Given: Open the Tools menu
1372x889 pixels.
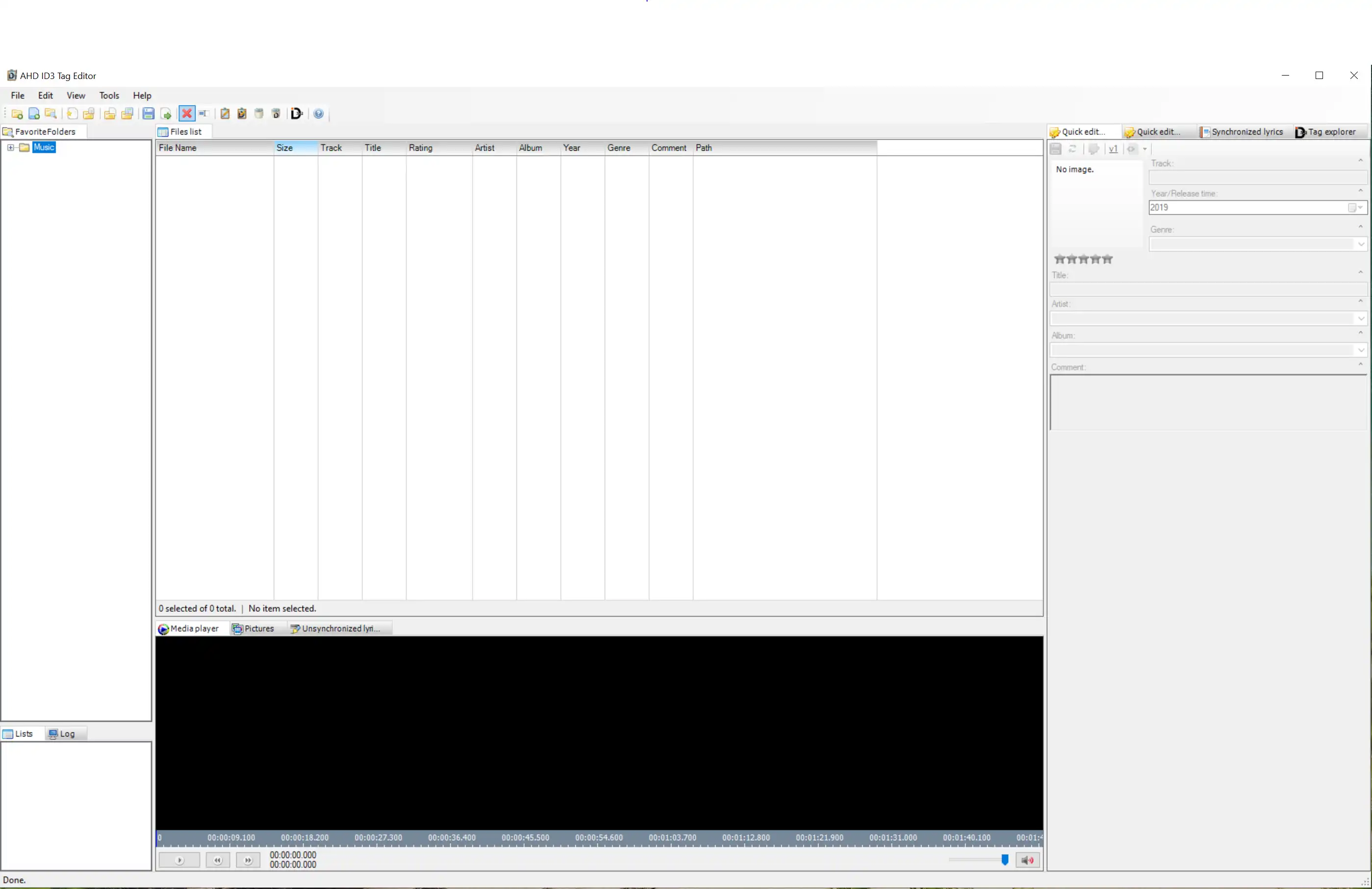Looking at the screenshot, I should click(x=109, y=96).
